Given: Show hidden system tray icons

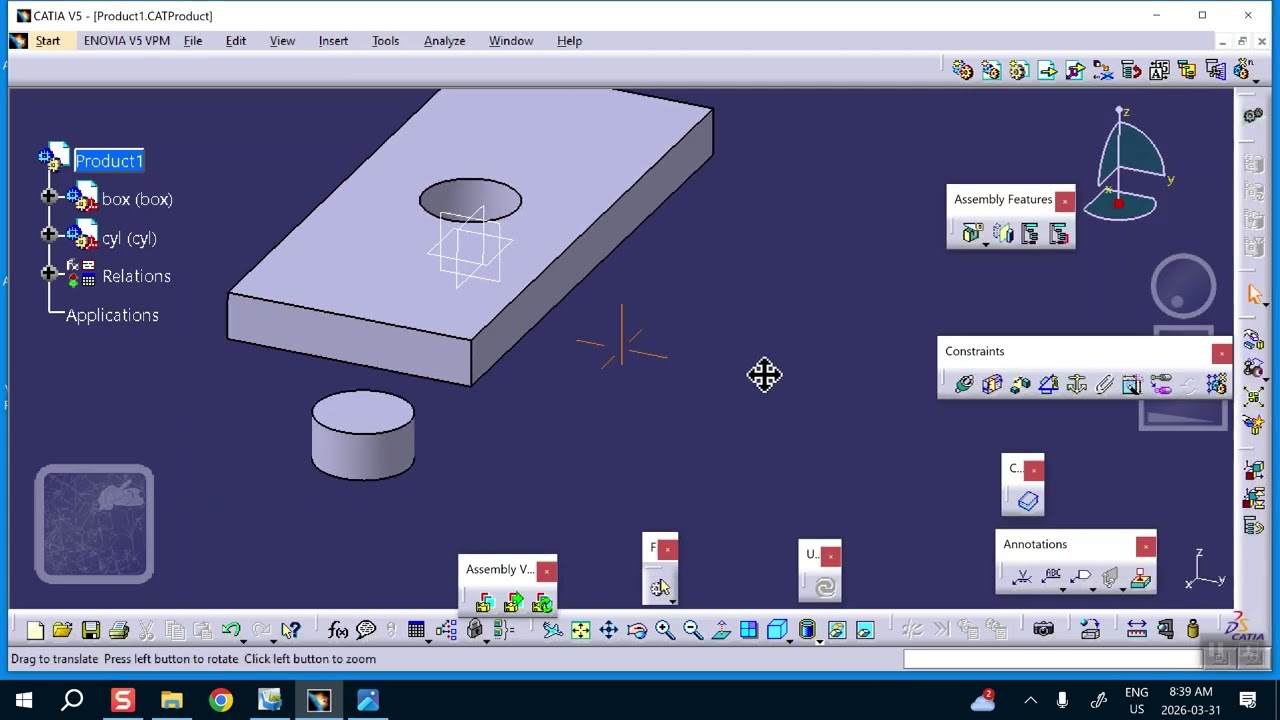Looking at the screenshot, I should (1030, 700).
